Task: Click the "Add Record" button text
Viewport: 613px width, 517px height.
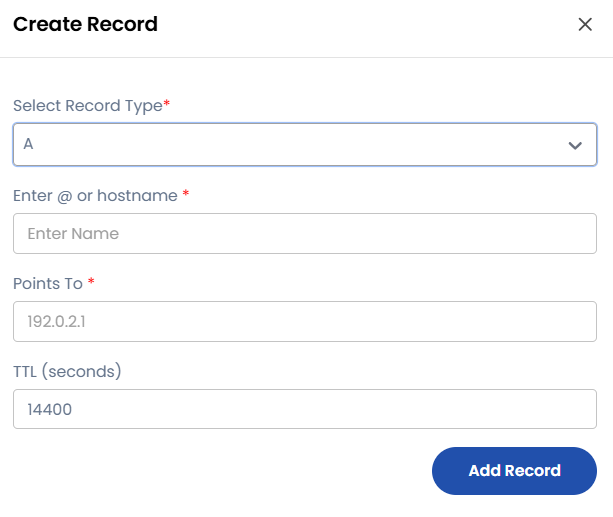Action: [514, 471]
